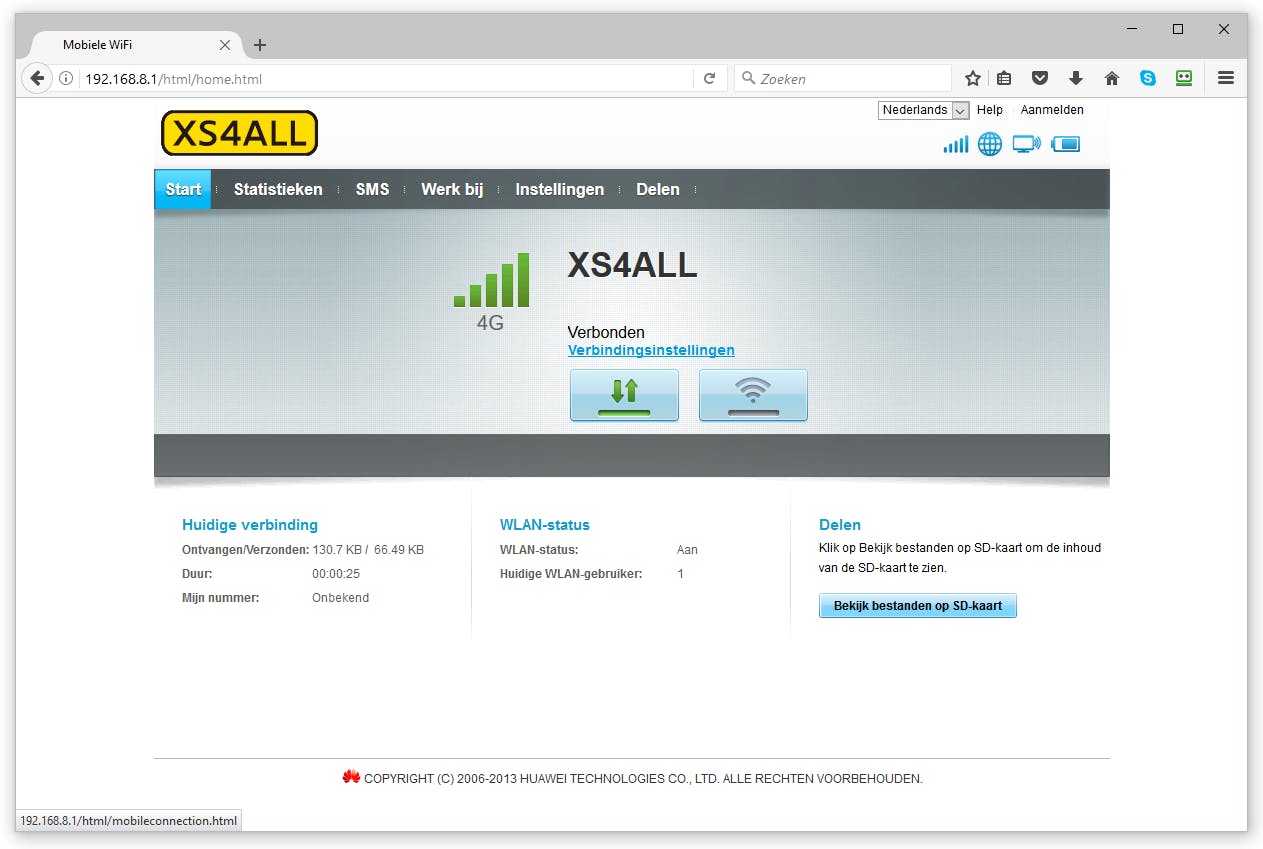Show downloads via the download arrow

point(1076,77)
